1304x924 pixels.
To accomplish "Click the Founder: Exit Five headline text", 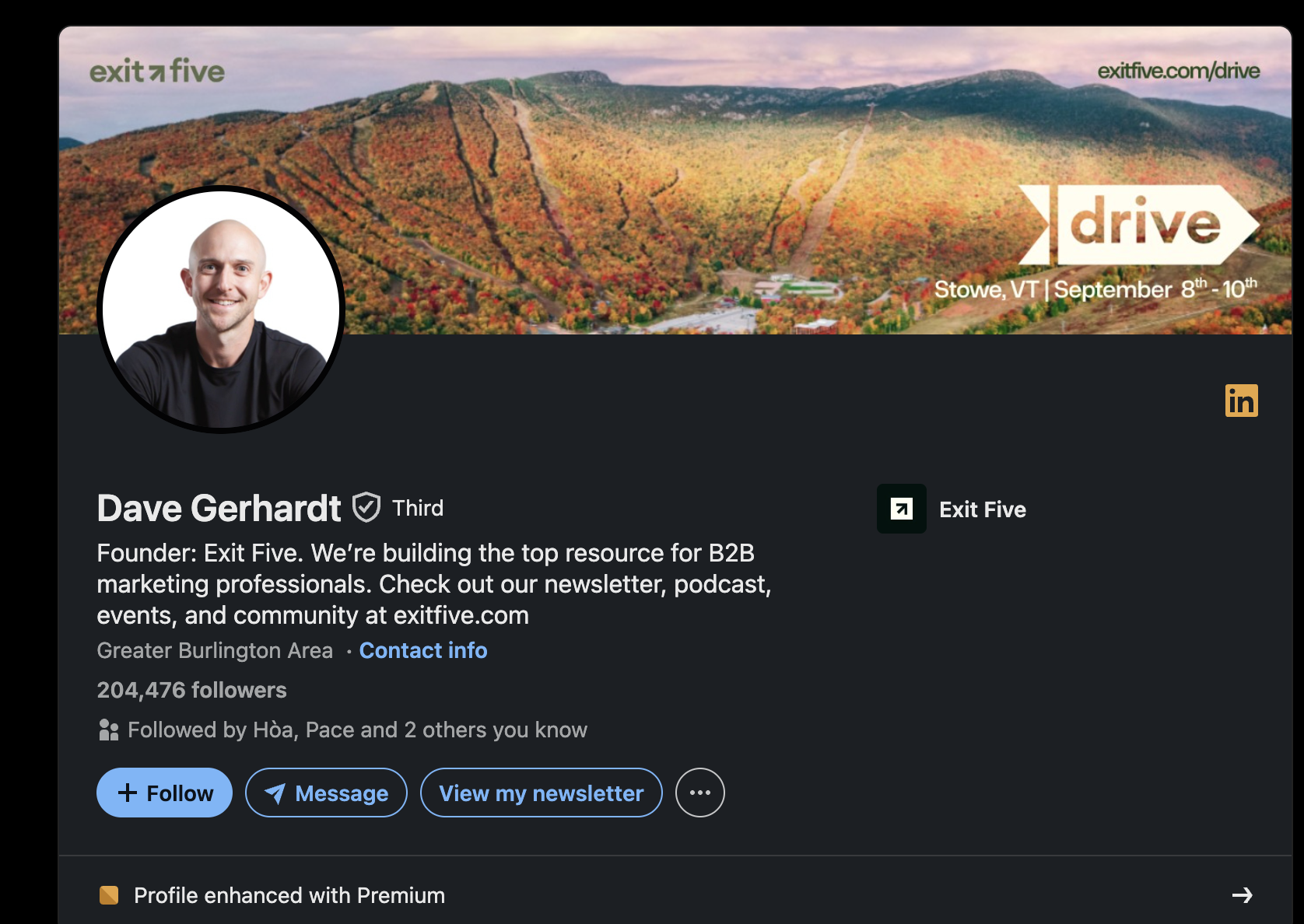I will click(x=434, y=584).
